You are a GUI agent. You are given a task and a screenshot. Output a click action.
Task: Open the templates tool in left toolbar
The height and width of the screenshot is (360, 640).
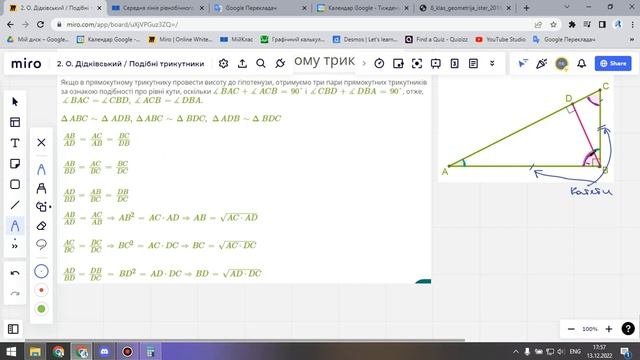click(15, 122)
